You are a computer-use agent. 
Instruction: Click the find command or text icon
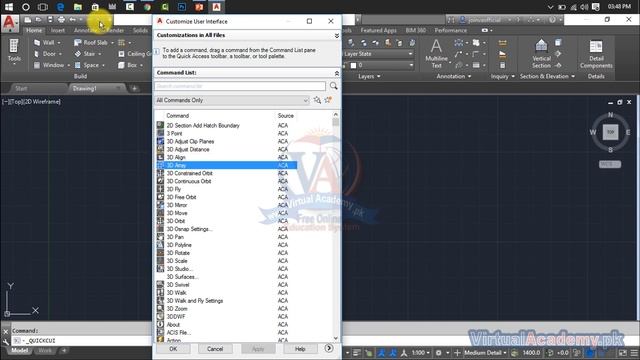(317, 100)
